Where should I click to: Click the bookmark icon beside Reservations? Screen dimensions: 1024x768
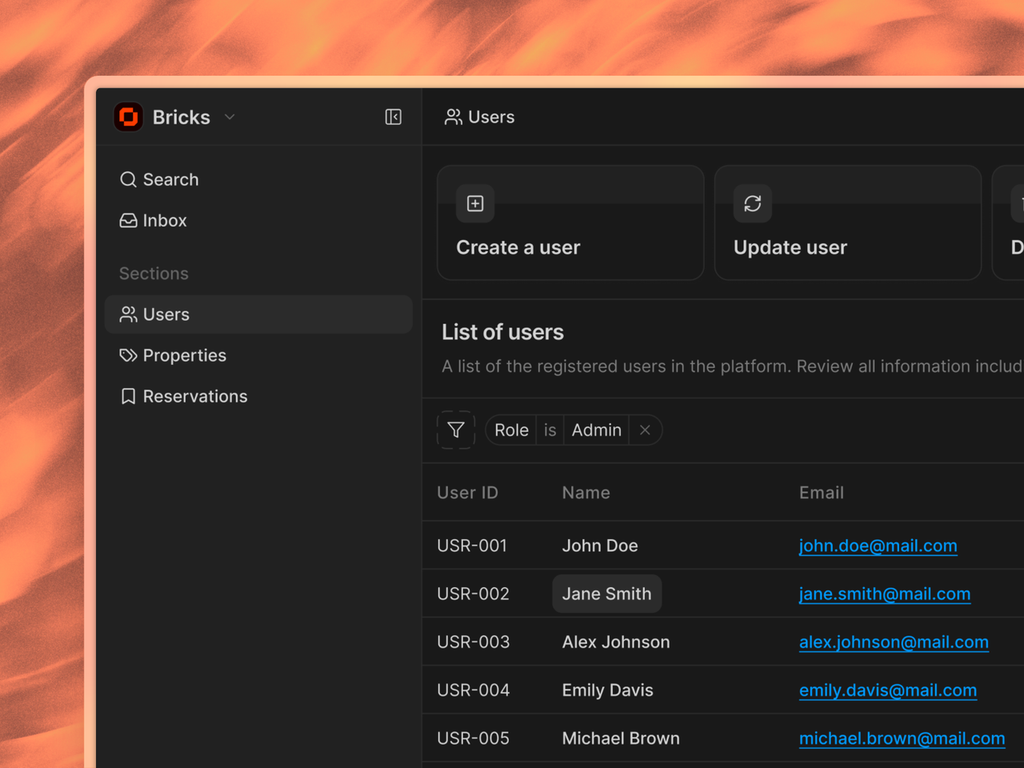(128, 396)
